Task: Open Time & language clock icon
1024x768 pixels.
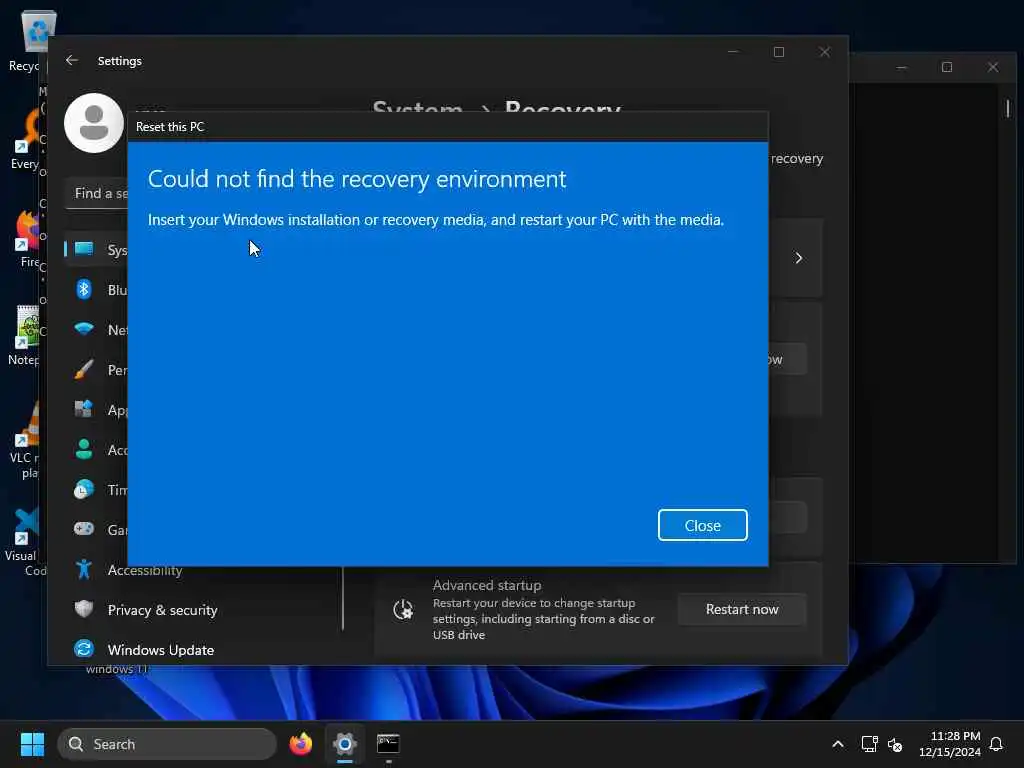Action: (x=84, y=489)
